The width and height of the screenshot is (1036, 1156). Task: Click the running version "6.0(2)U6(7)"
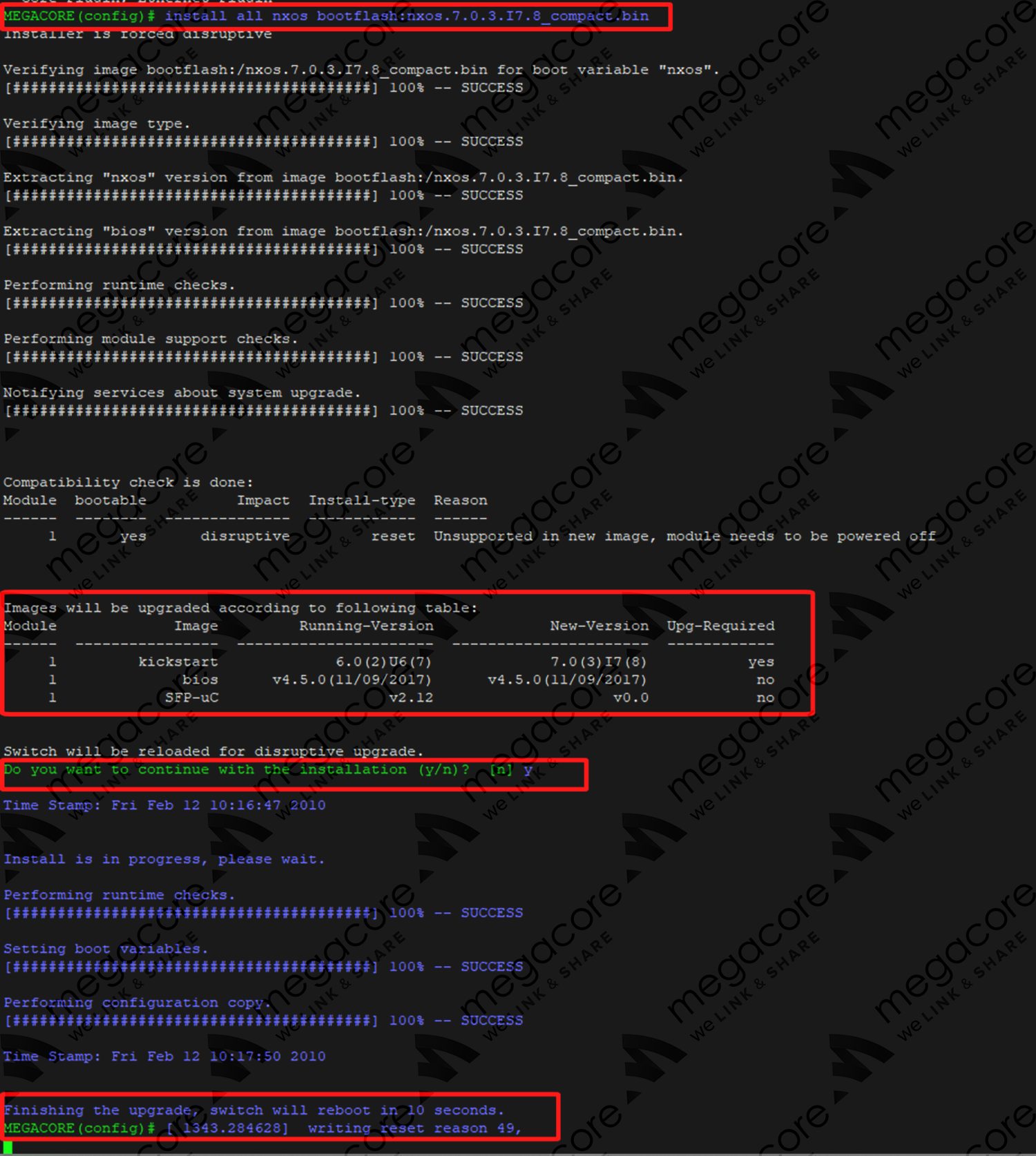click(384, 662)
